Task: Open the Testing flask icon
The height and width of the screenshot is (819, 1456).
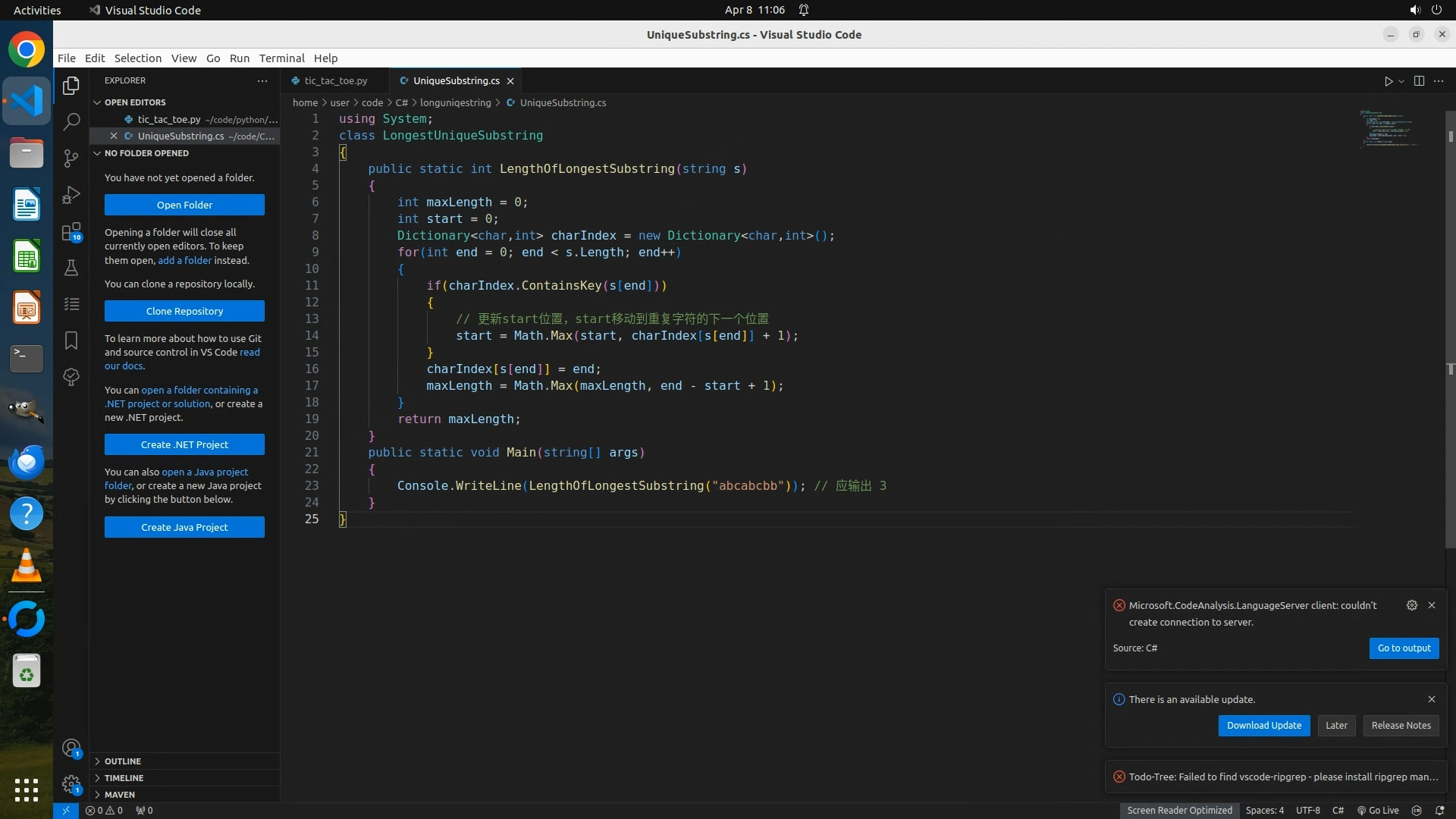Action: (71, 268)
